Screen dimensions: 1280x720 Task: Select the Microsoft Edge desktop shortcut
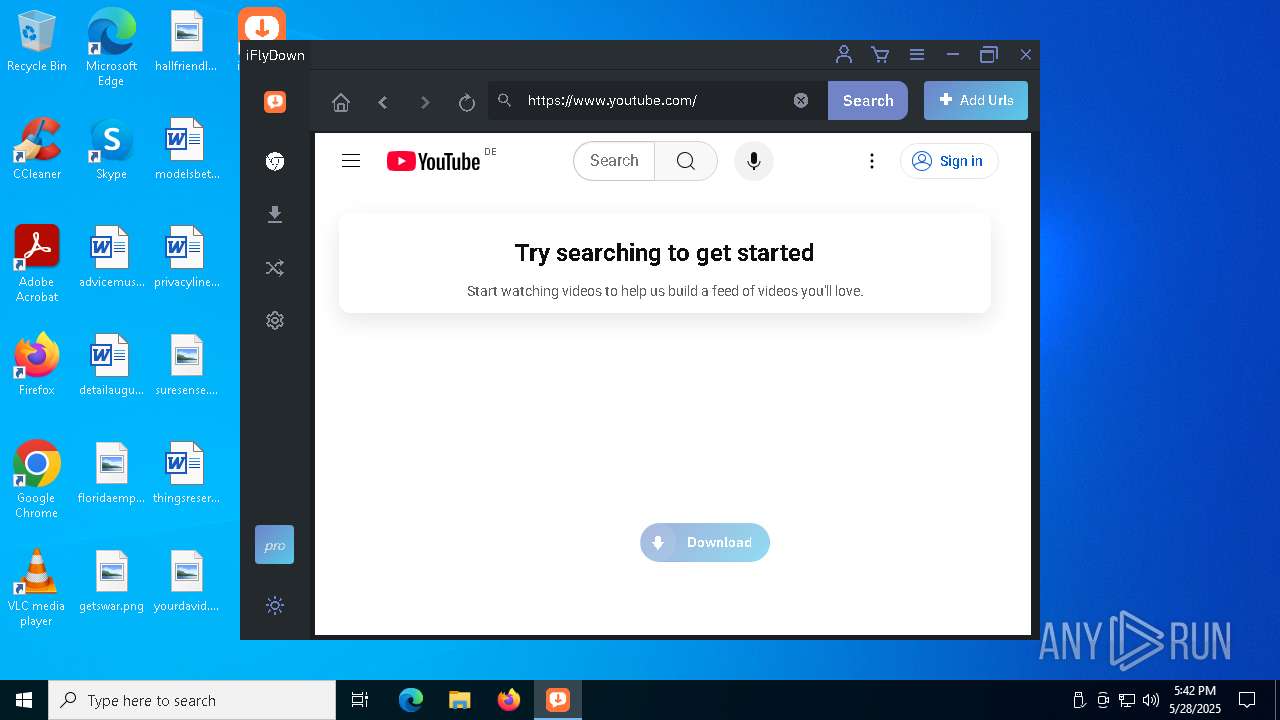click(x=111, y=49)
